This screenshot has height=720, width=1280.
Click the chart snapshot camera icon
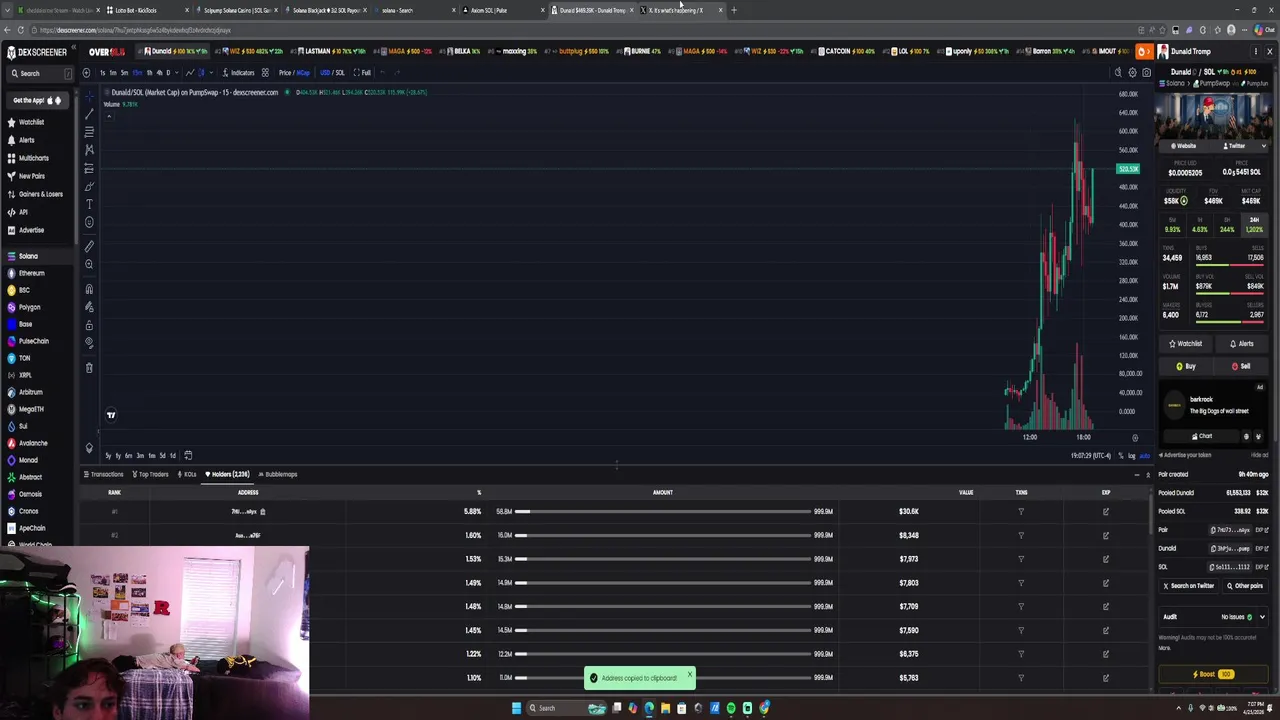point(1146,72)
